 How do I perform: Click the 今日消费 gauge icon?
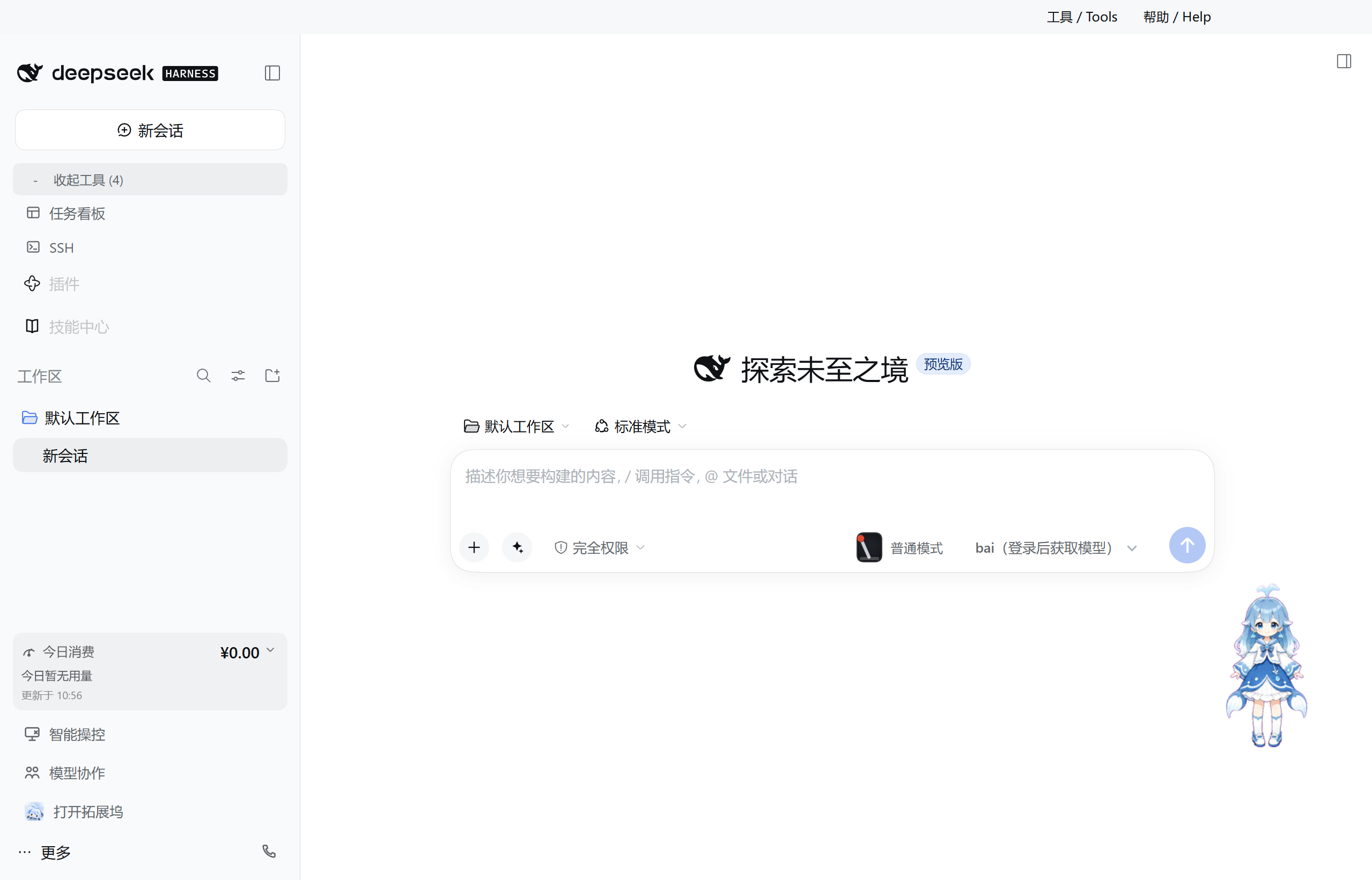(x=28, y=652)
